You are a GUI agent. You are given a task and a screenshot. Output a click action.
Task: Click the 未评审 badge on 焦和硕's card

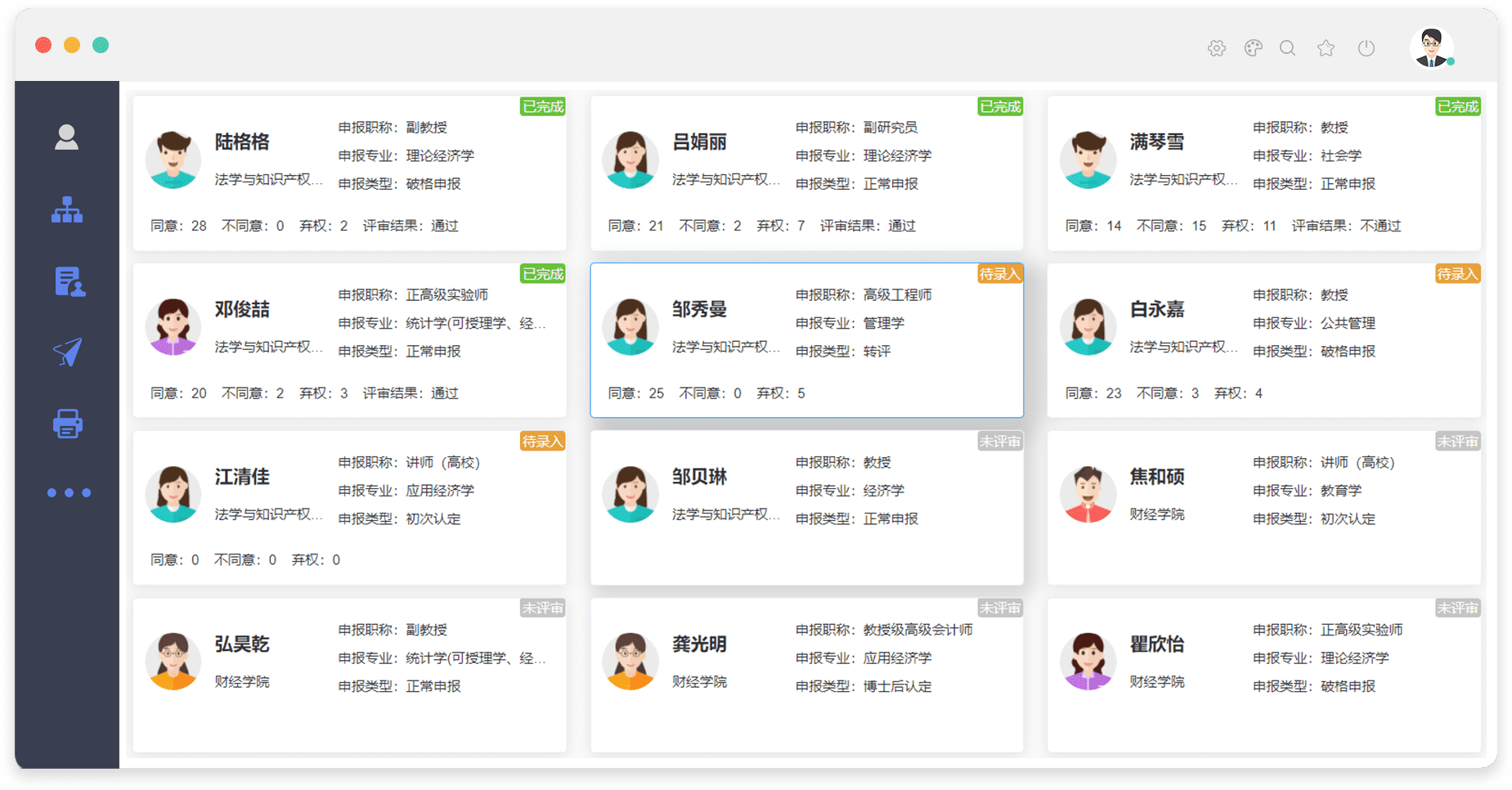point(1458,442)
